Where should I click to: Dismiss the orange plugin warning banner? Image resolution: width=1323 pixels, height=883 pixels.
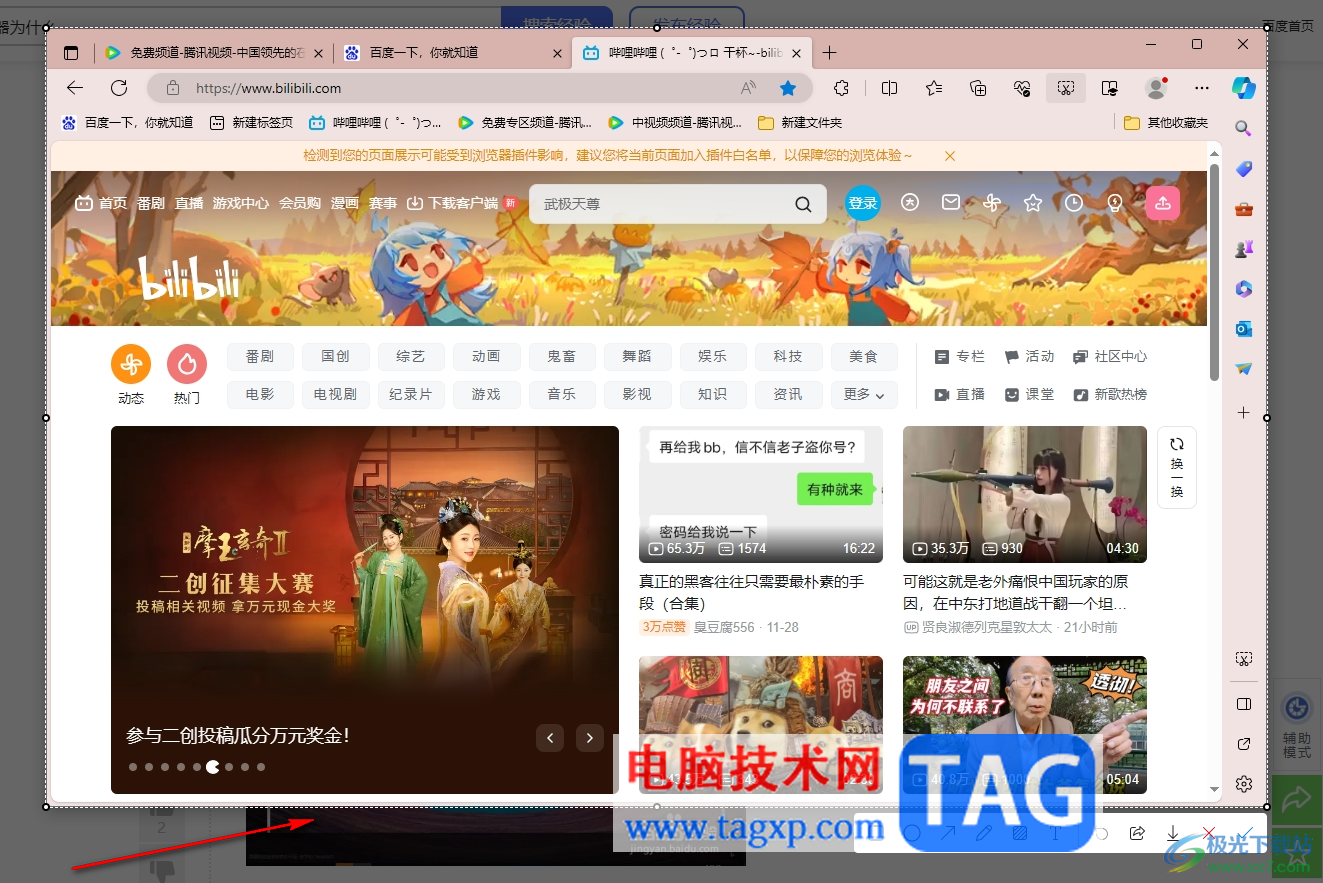(950, 156)
